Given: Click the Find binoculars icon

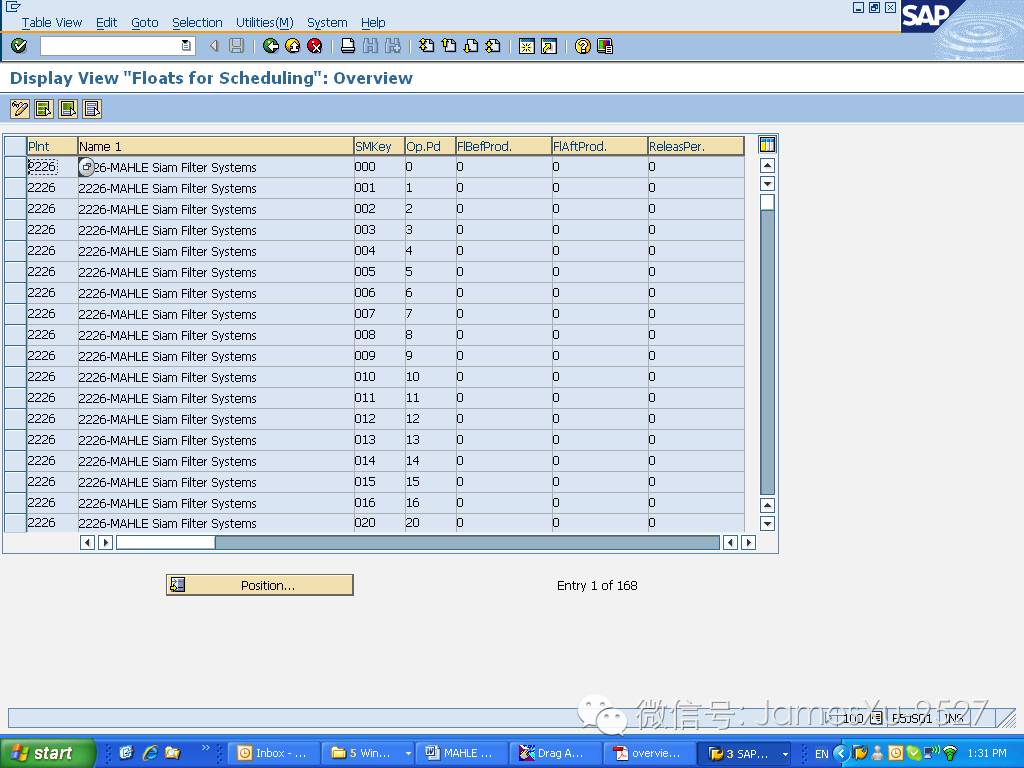Looking at the screenshot, I should 370,46.
